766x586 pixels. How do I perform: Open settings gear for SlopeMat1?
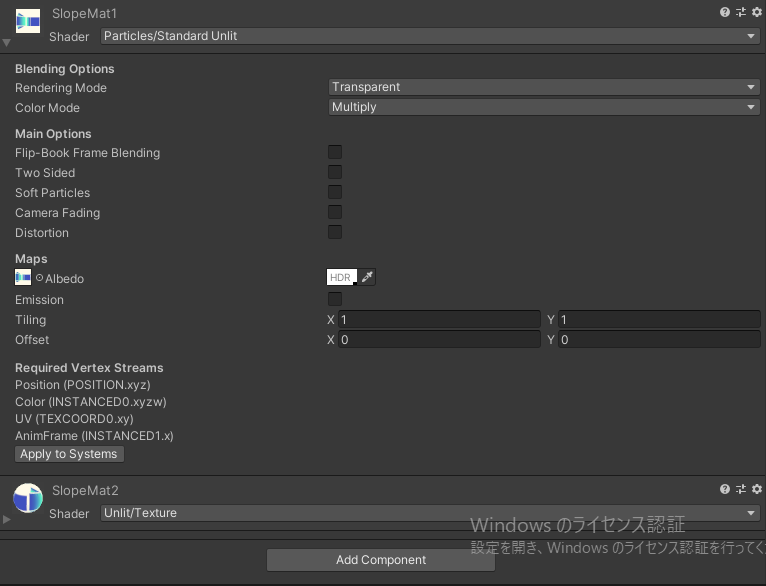(x=757, y=12)
